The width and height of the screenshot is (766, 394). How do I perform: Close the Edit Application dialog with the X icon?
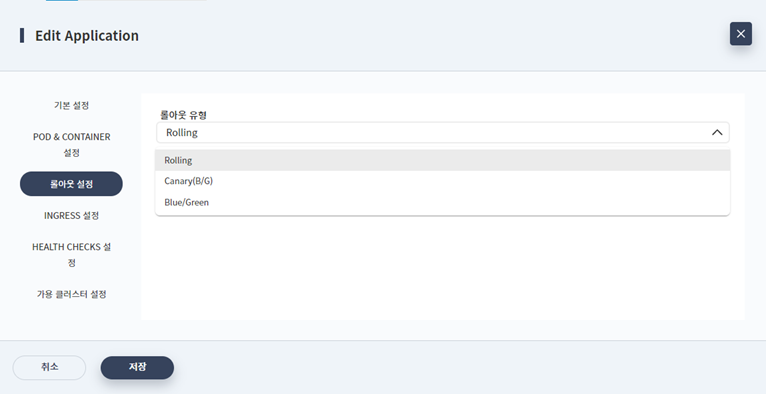pyautogui.click(x=741, y=34)
